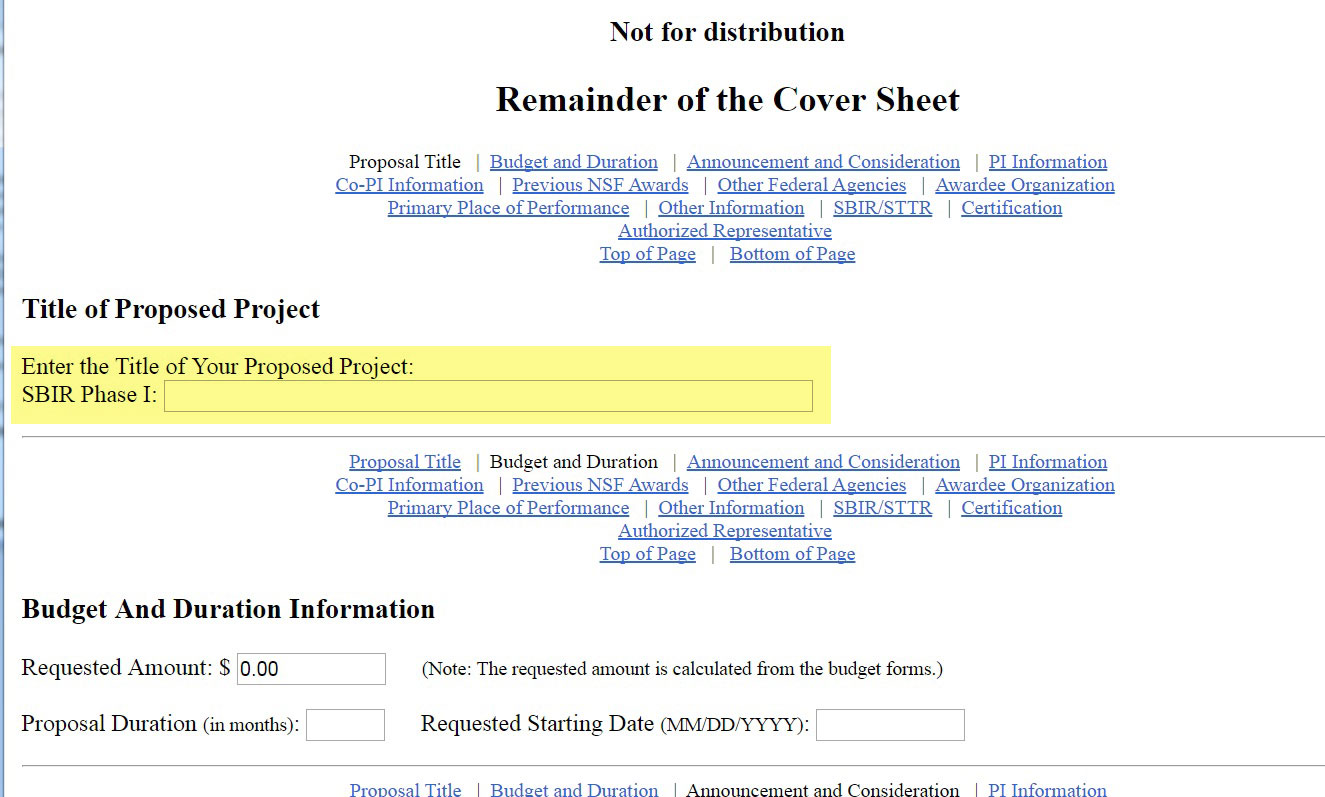Click Certification link in topmost navigation
Image resolution: width=1325 pixels, height=797 pixels.
(1011, 208)
